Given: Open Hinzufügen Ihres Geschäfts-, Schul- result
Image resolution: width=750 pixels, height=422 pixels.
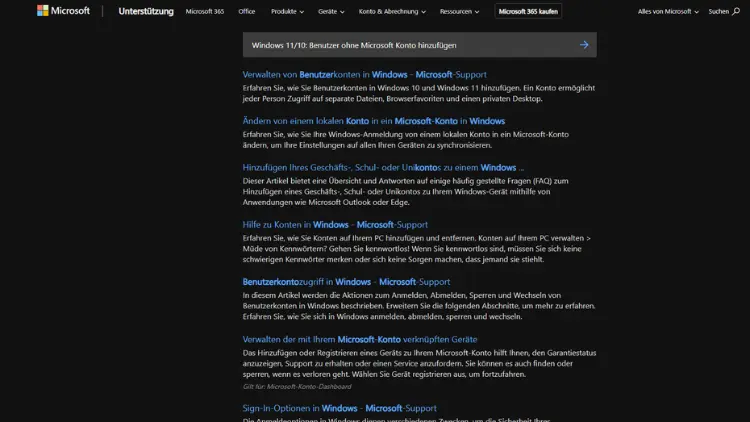Looking at the screenshot, I should (383, 167).
